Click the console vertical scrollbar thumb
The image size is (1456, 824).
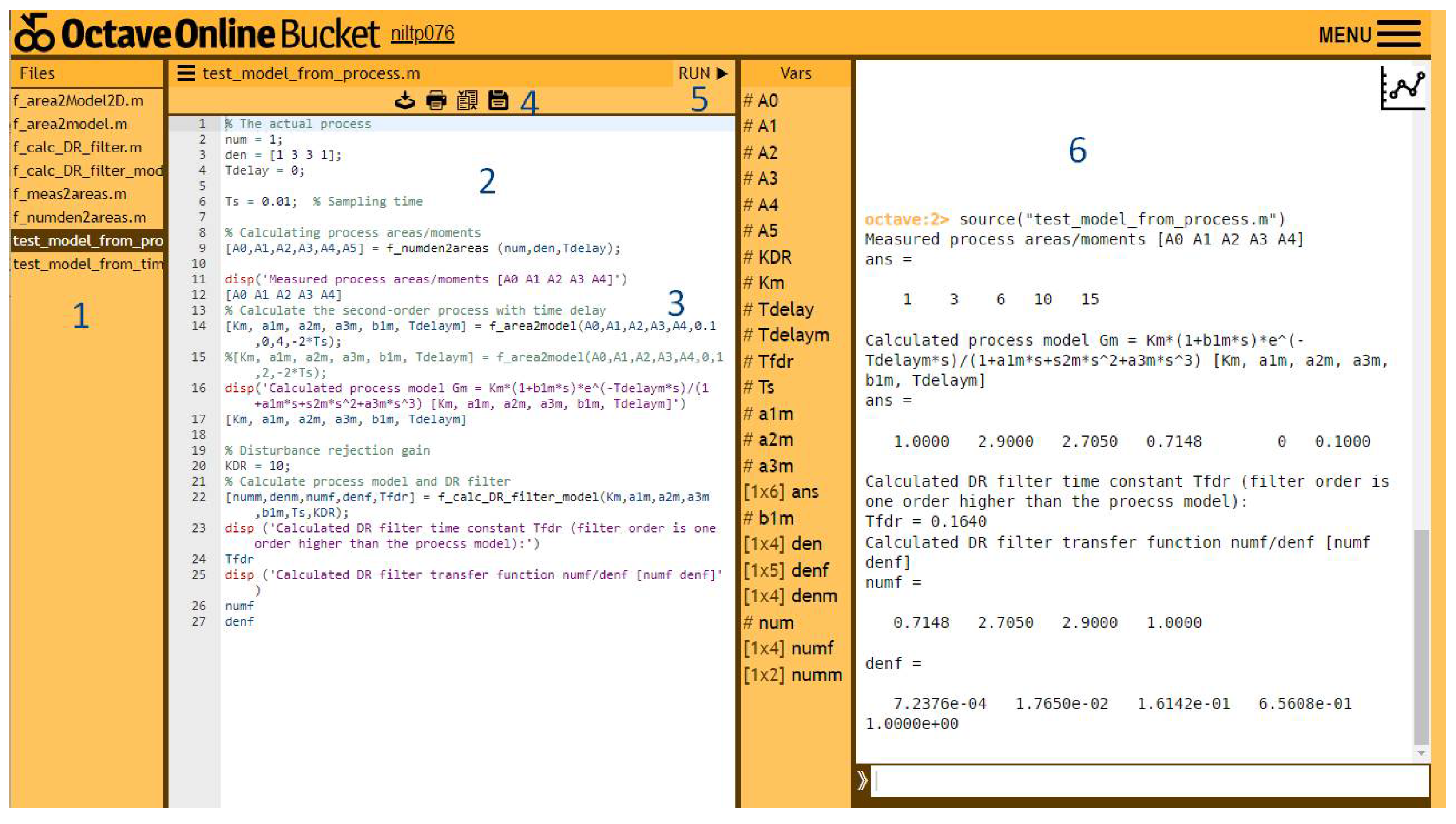[x=1421, y=637]
